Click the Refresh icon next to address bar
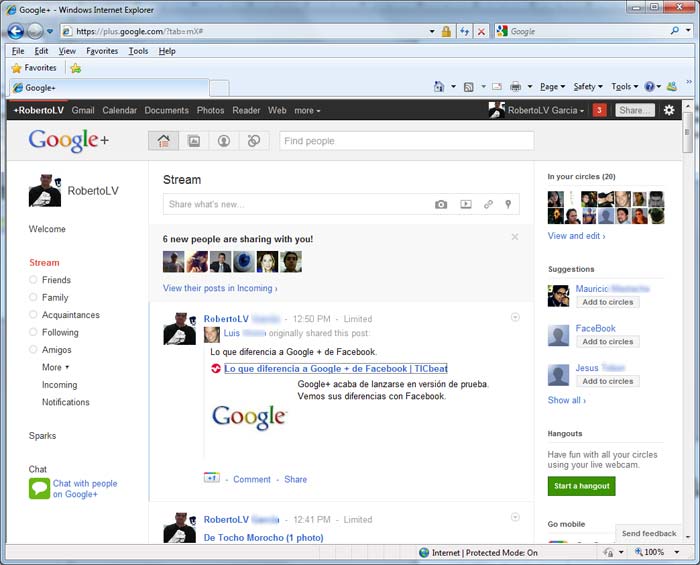Image resolution: width=700 pixels, height=565 pixels. [x=465, y=31]
